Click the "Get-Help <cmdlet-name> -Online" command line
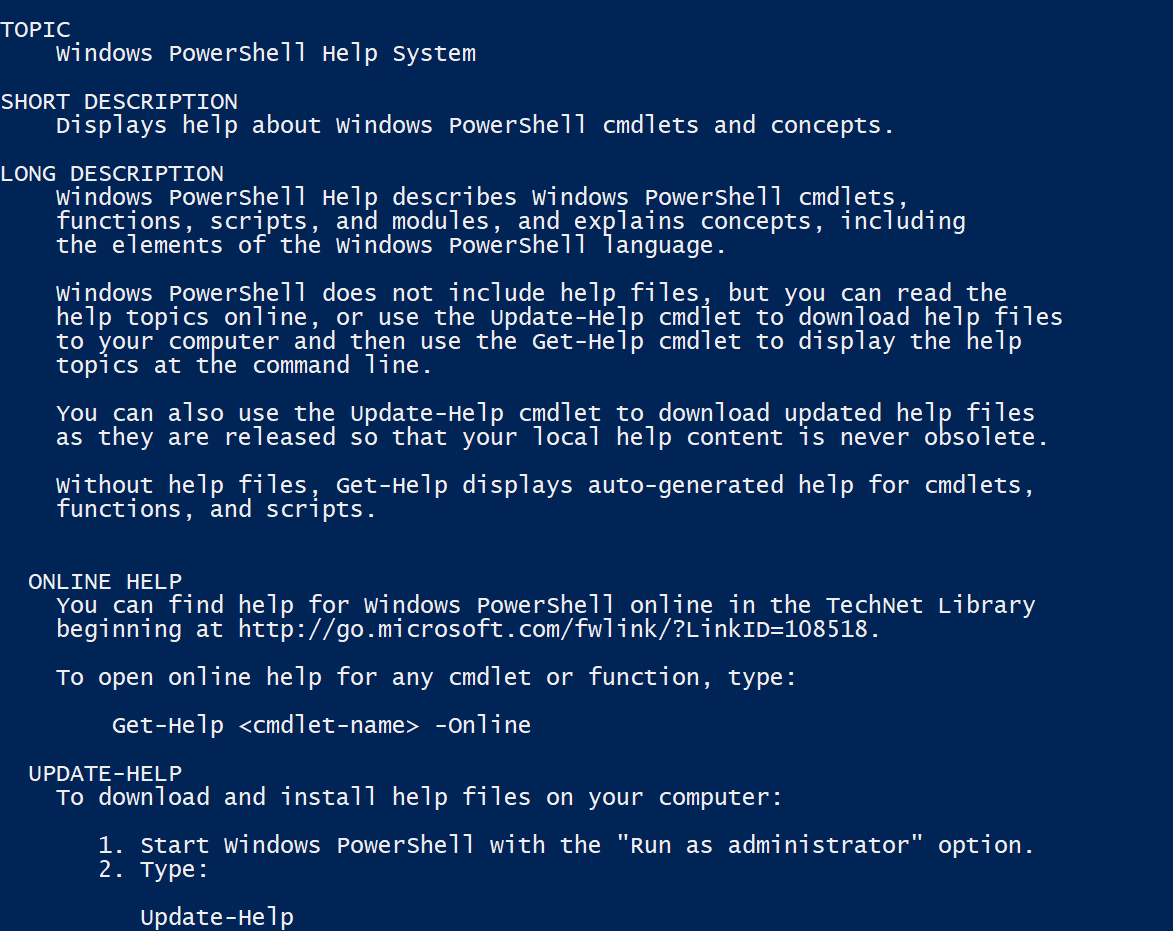Image resolution: width=1173 pixels, height=931 pixels. point(321,726)
